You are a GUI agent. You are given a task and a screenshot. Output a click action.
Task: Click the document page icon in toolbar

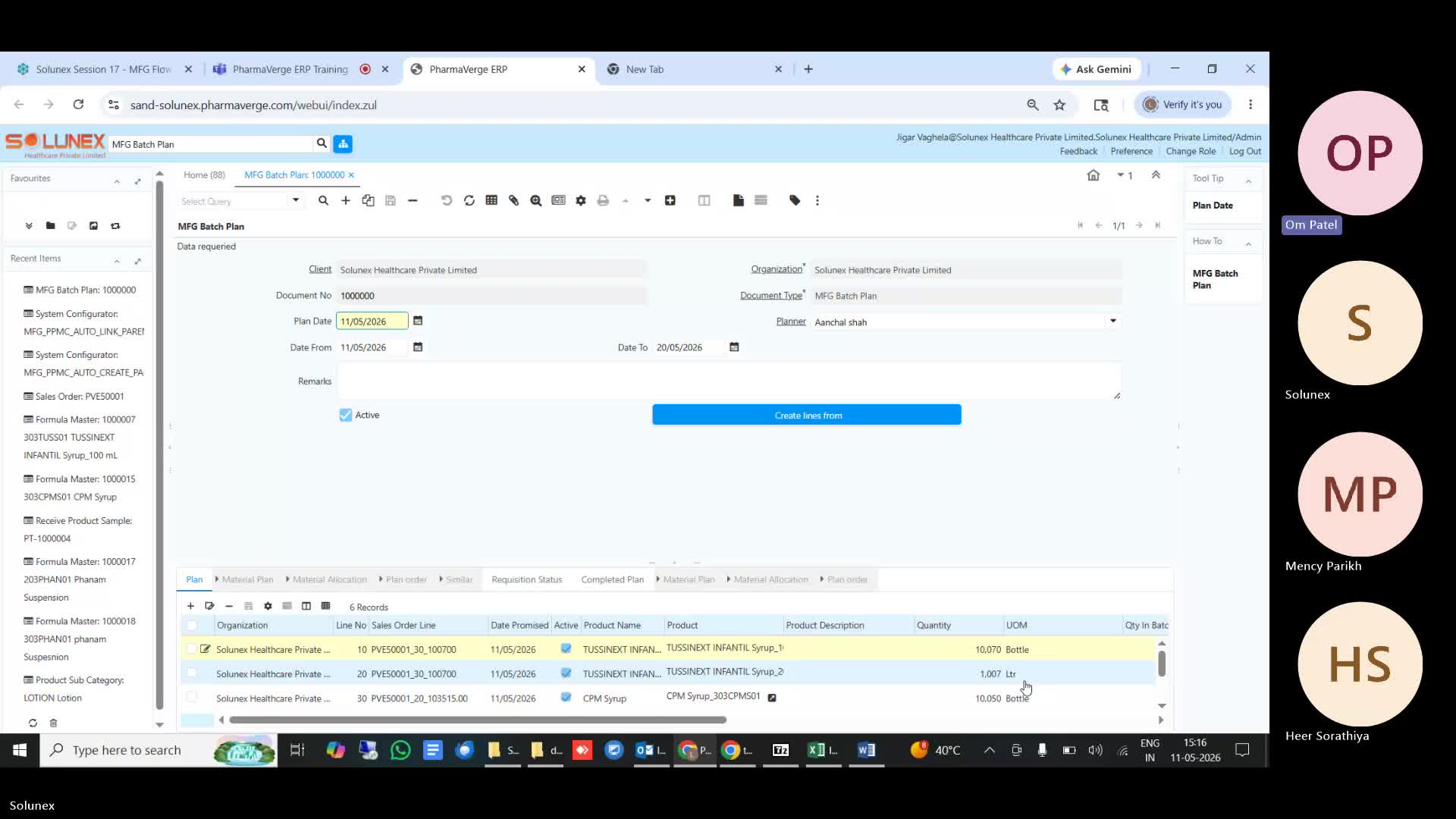(x=739, y=201)
